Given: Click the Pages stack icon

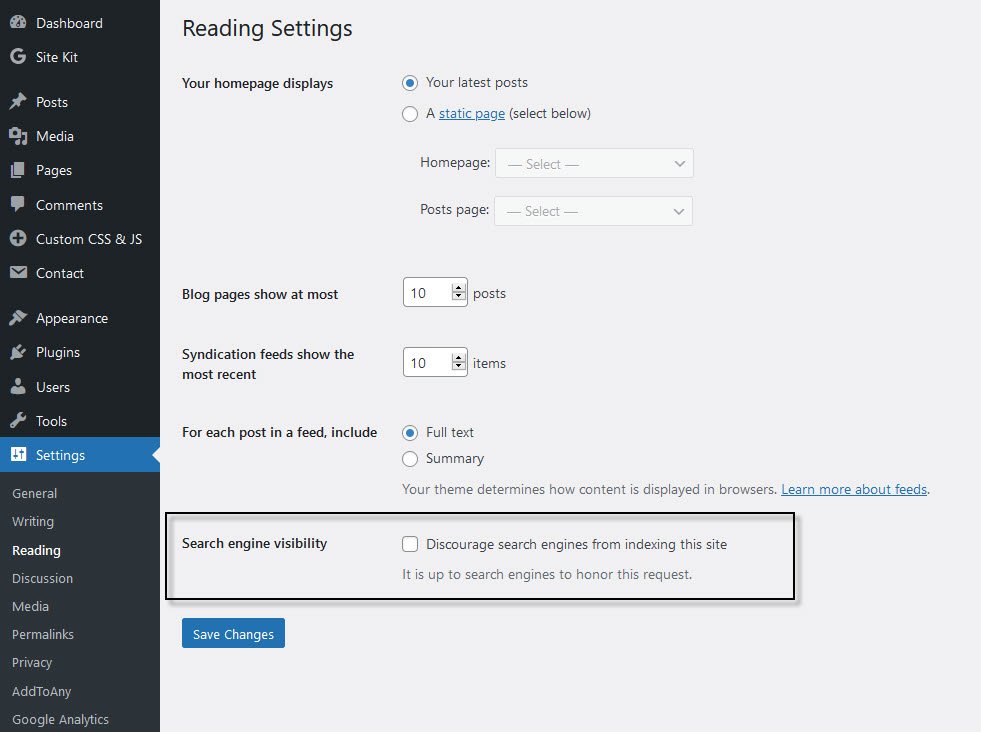Looking at the screenshot, I should pyautogui.click(x=18, y=170).
